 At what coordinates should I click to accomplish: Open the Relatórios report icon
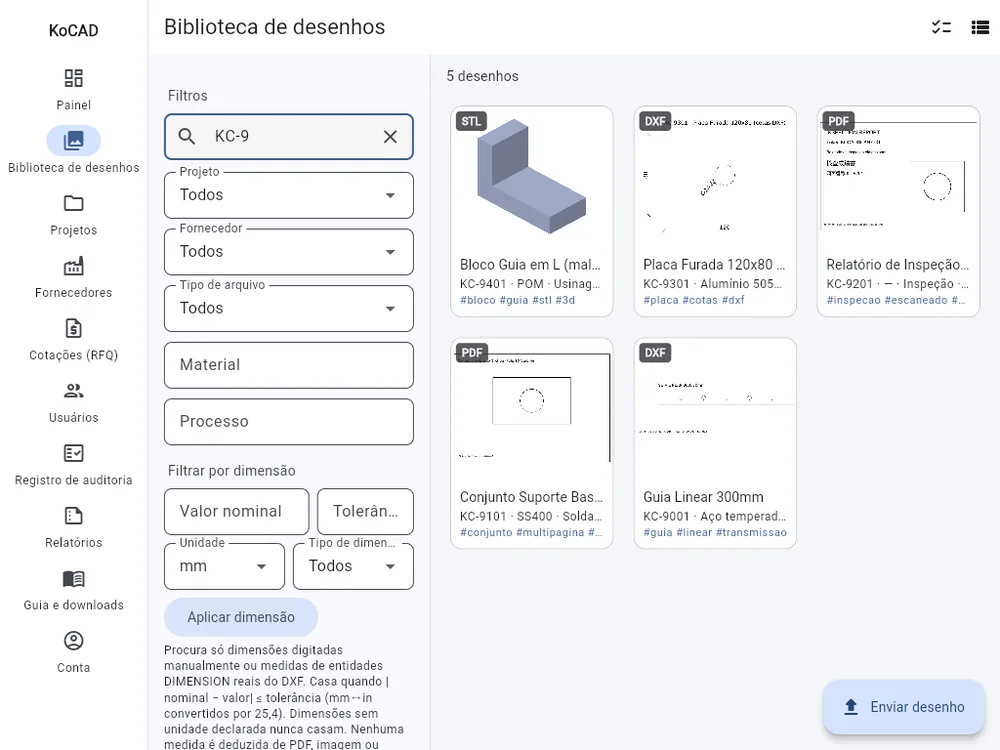pos(73,515)
